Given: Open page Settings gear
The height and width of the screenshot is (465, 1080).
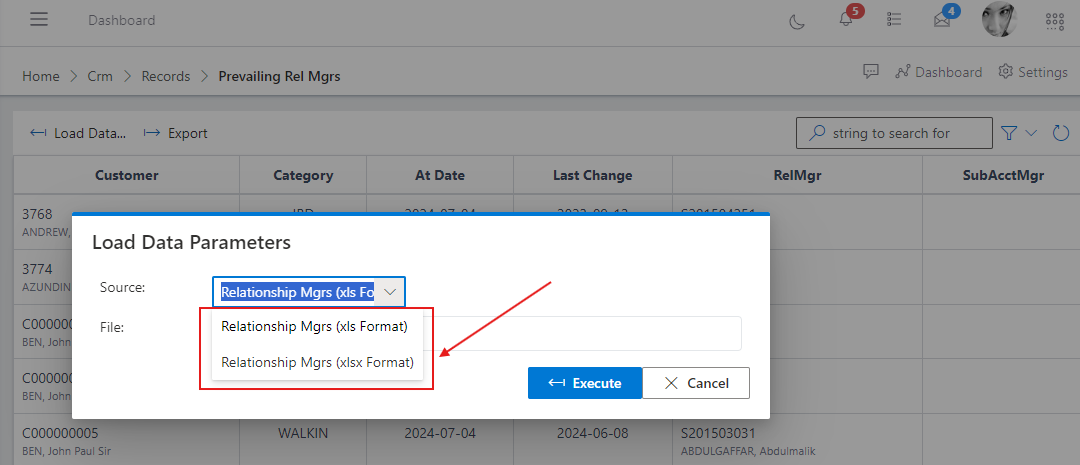Looking at the screenshot, I should tap(1032, 72).
